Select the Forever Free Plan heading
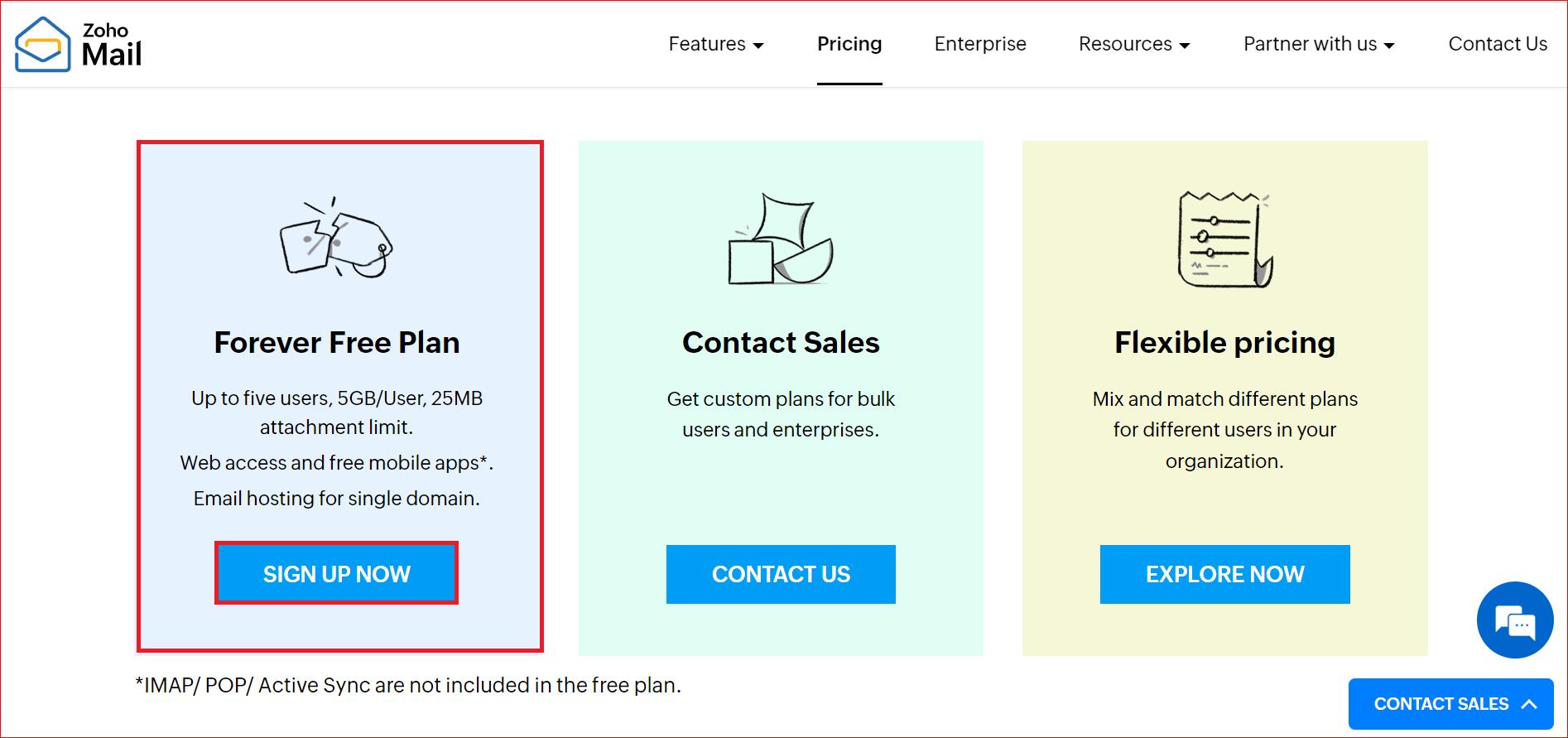 point(337,342)
